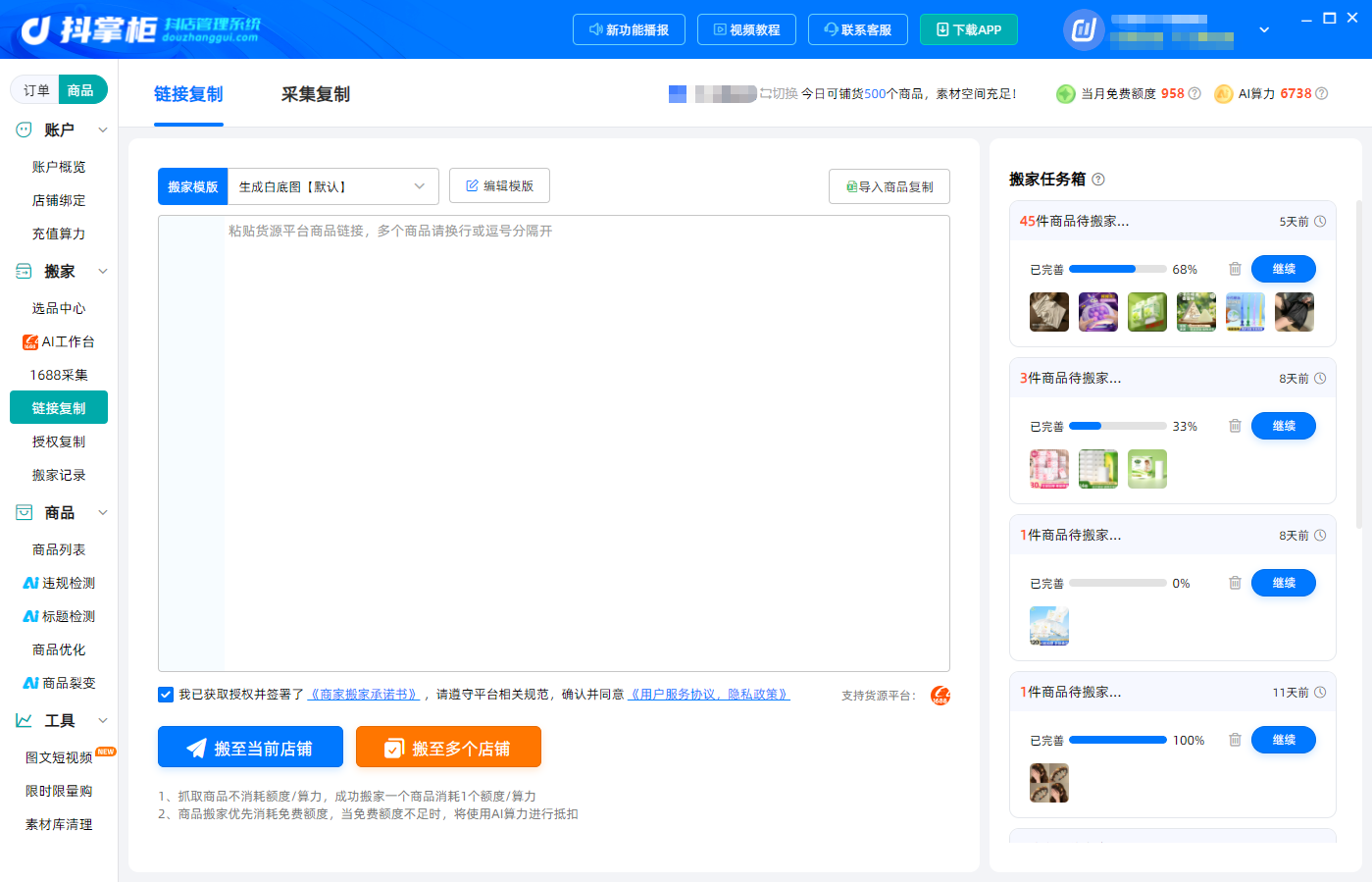
Task: Click the help icon beside AI算力 6738
Action: (x=1321, y=94)
